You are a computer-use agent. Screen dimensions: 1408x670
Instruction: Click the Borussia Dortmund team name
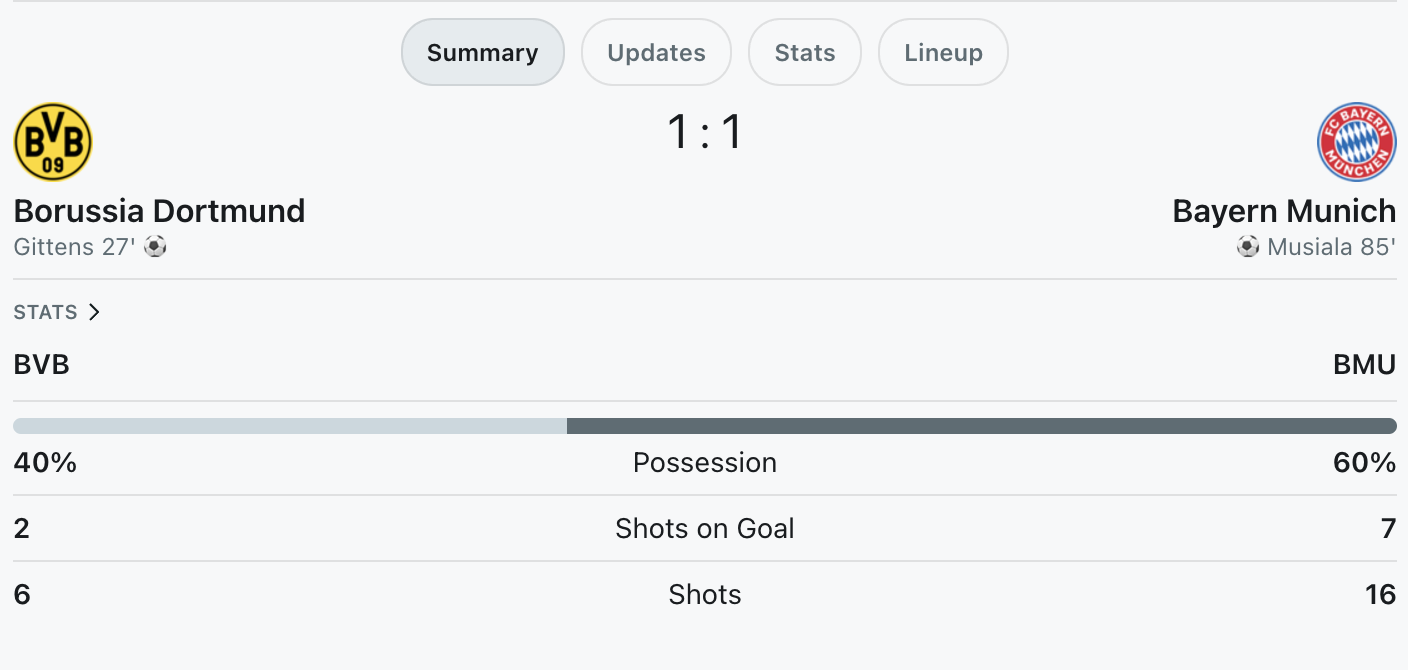coord(159,211)
